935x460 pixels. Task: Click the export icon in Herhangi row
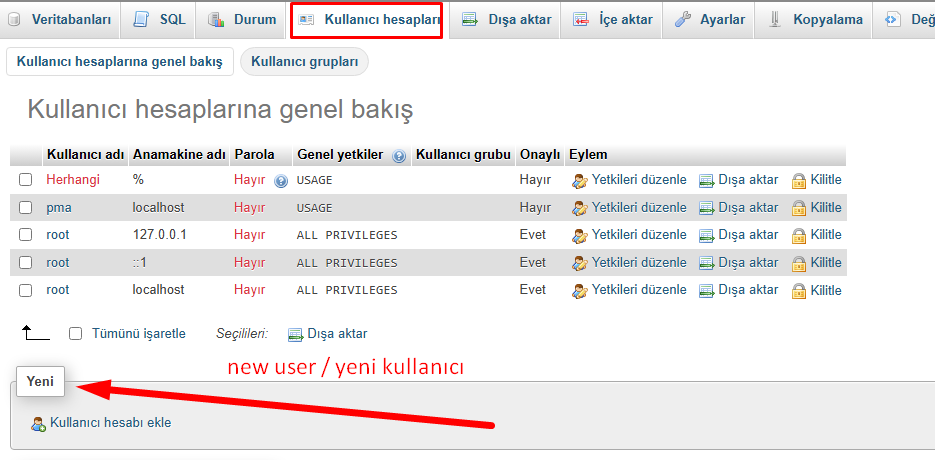(707, 181)
